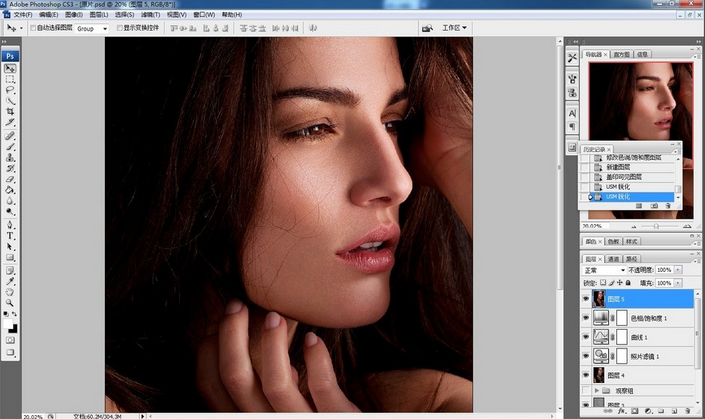The width and height of the screenshot is (705, 419).
Task: Select the Crop tool
Action: [10, 111]
